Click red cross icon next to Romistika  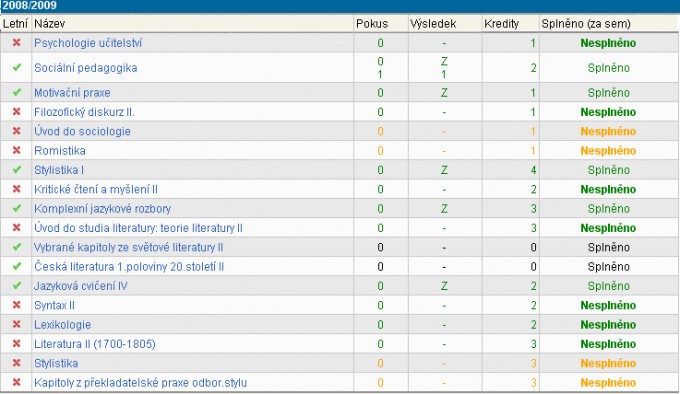pos(16,150)
